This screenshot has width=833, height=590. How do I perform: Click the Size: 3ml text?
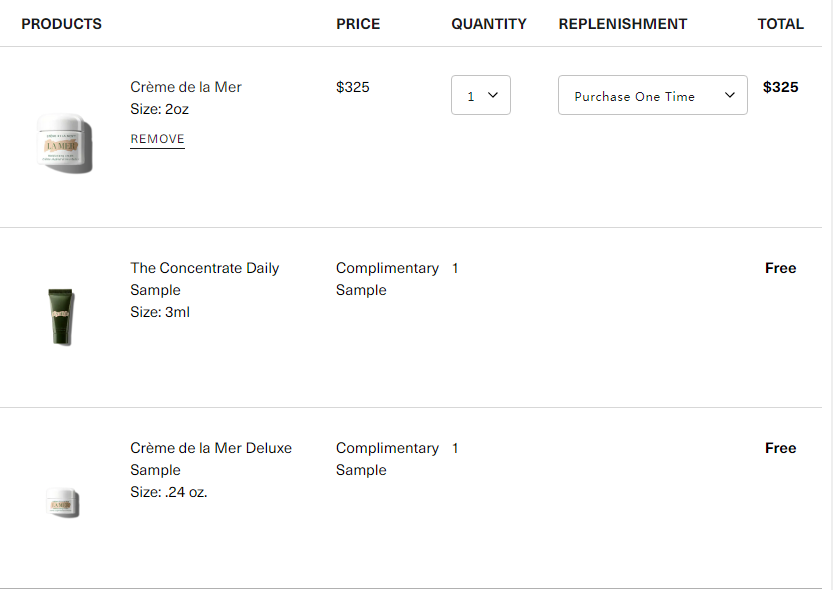[160, 312]
